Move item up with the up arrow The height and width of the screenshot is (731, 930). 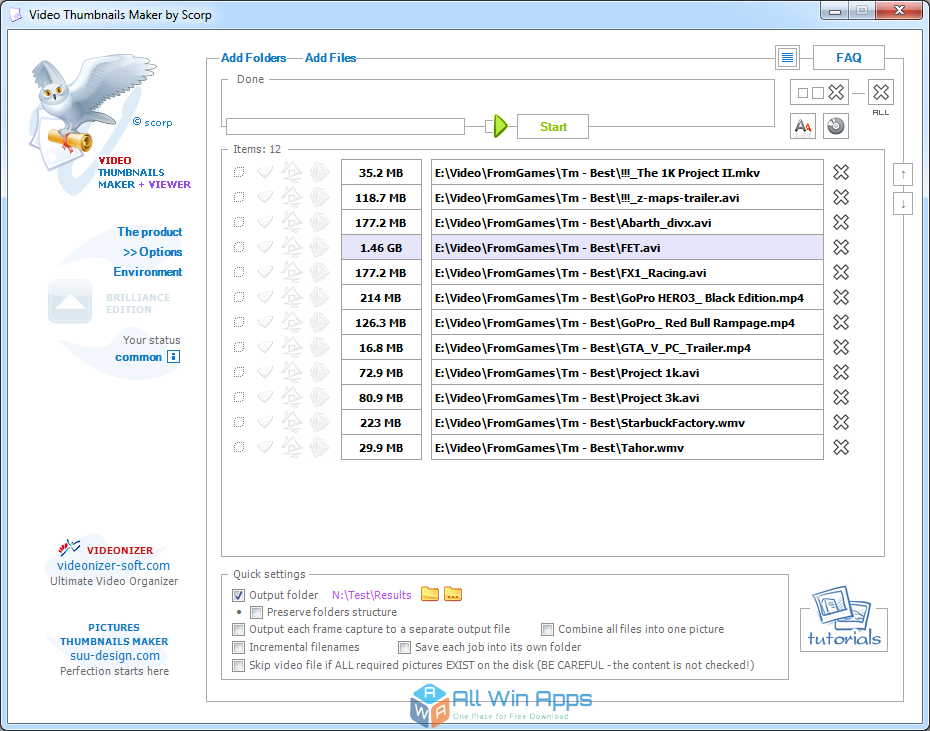click(903, 174)
